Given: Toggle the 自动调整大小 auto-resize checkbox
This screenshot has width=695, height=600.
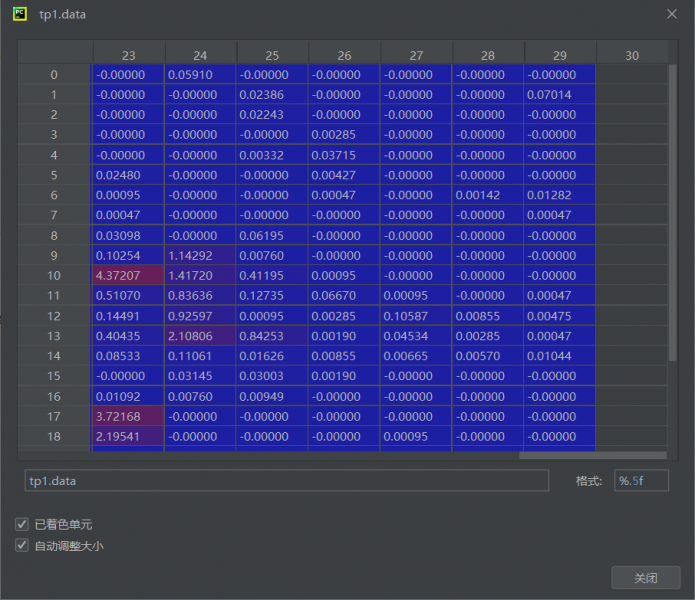Looking at the screenshot, I should point(22,546).
